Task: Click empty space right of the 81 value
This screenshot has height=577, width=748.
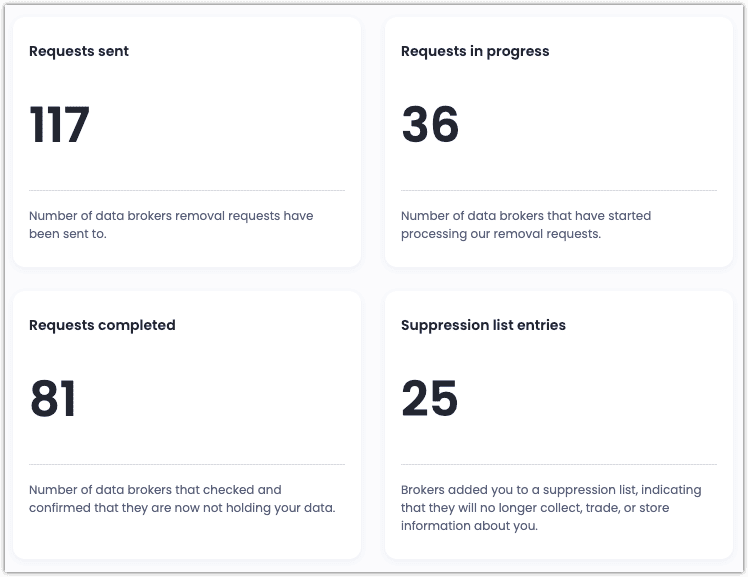Action: coord(230,400)
